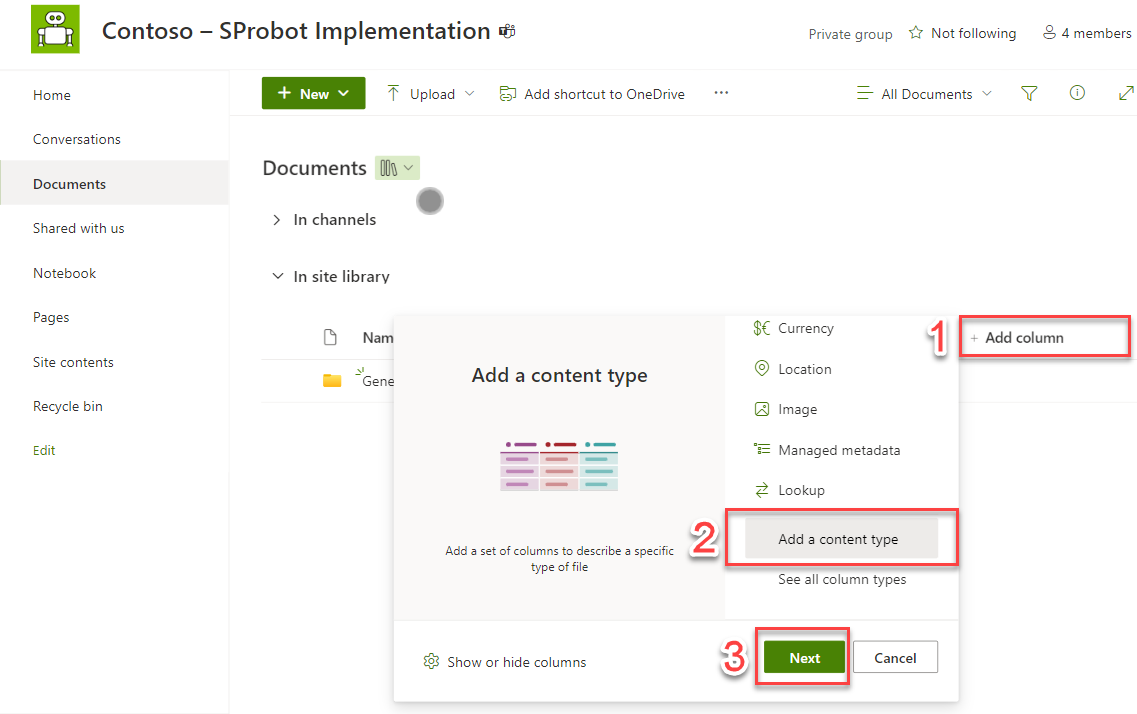Click Add shortcut to OneDrive
Image resolution: width=1137 pixels, height=714 pixels.
point(592,94)
